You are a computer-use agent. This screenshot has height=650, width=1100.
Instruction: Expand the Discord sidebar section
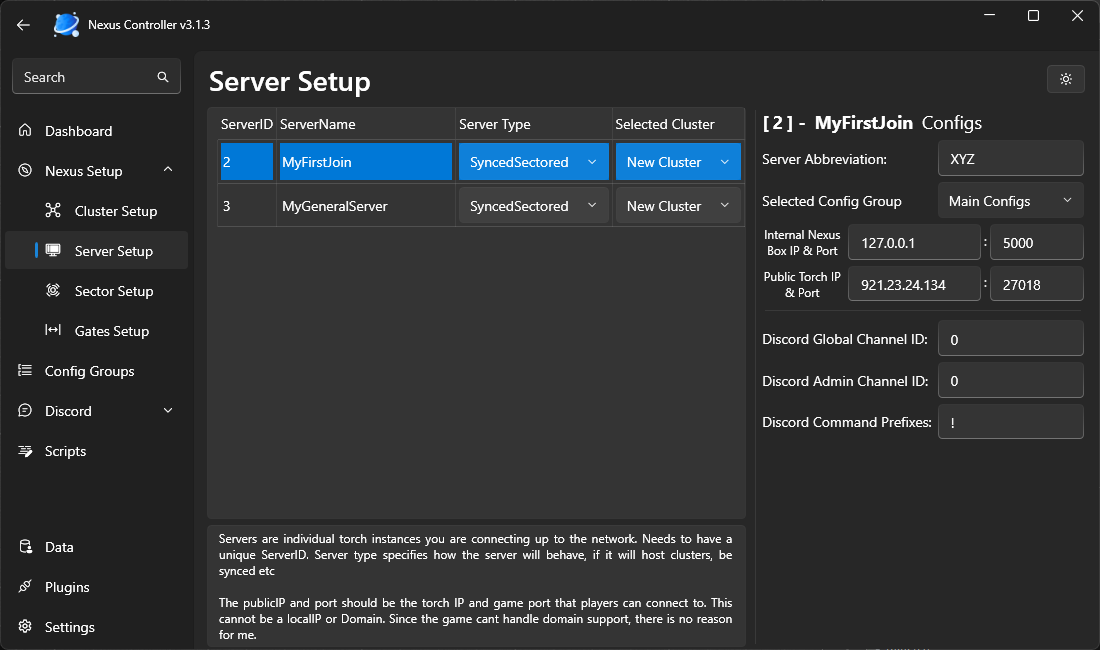[168, 411]
